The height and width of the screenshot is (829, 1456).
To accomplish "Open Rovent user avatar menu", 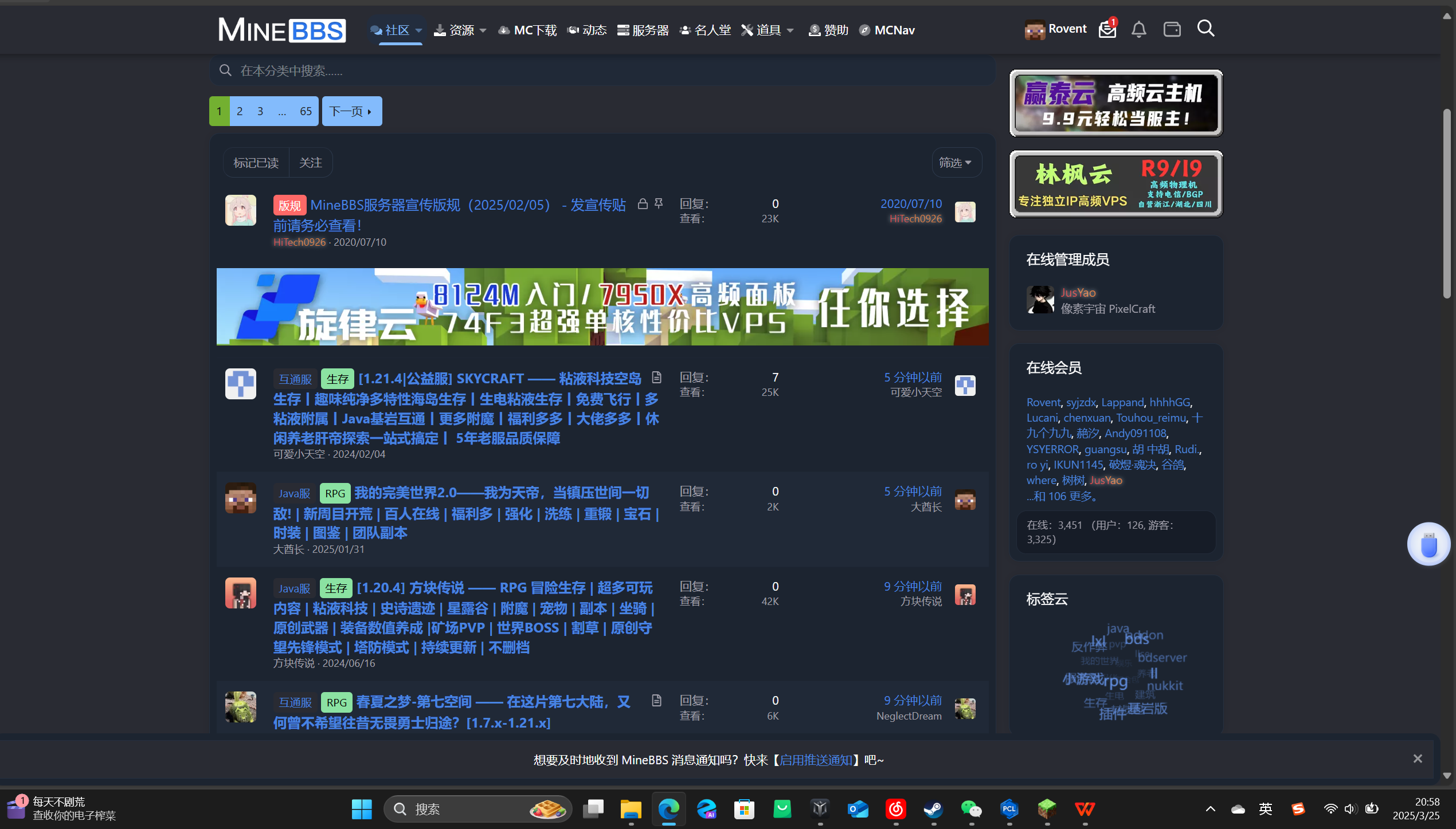I will tap(1056, 29).
